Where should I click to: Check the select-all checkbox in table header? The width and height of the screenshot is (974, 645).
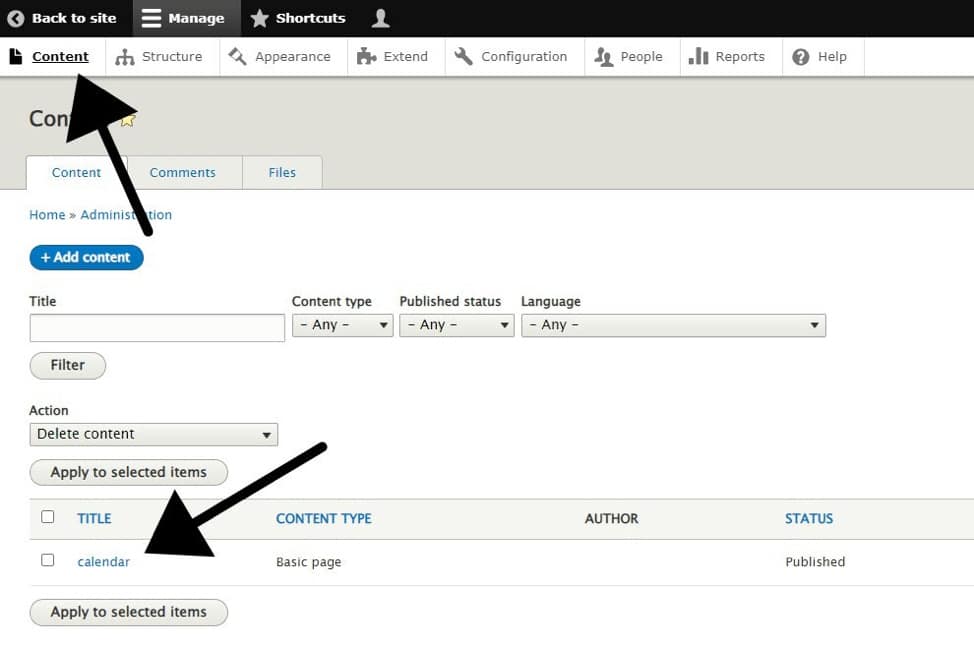pyautogui.click(x=48, y=517)
